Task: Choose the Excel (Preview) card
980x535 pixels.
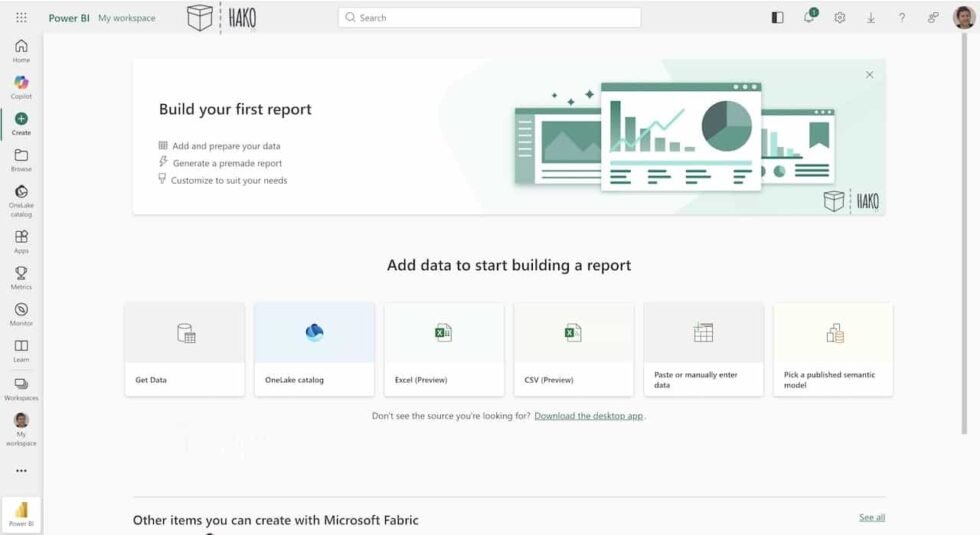Action: tap(444, 349)
